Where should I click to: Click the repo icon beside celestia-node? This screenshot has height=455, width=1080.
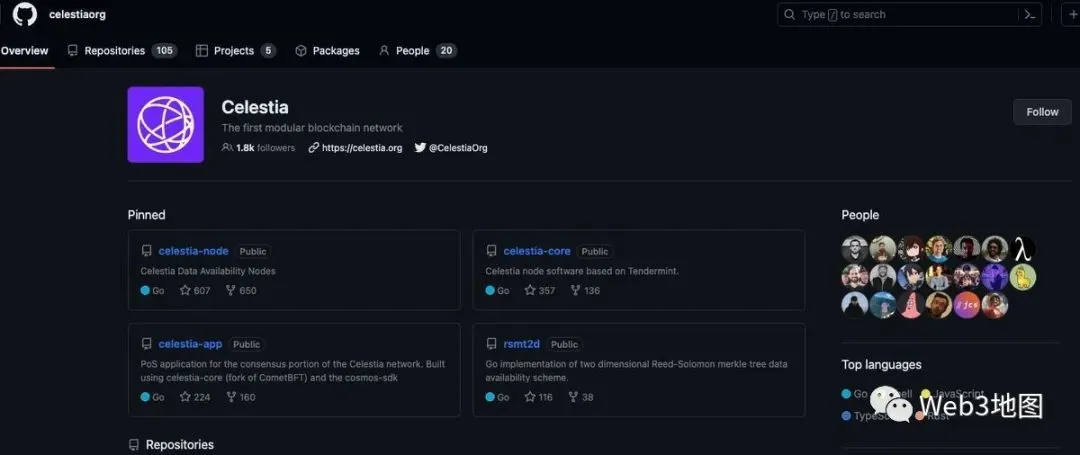click(147, 251)
